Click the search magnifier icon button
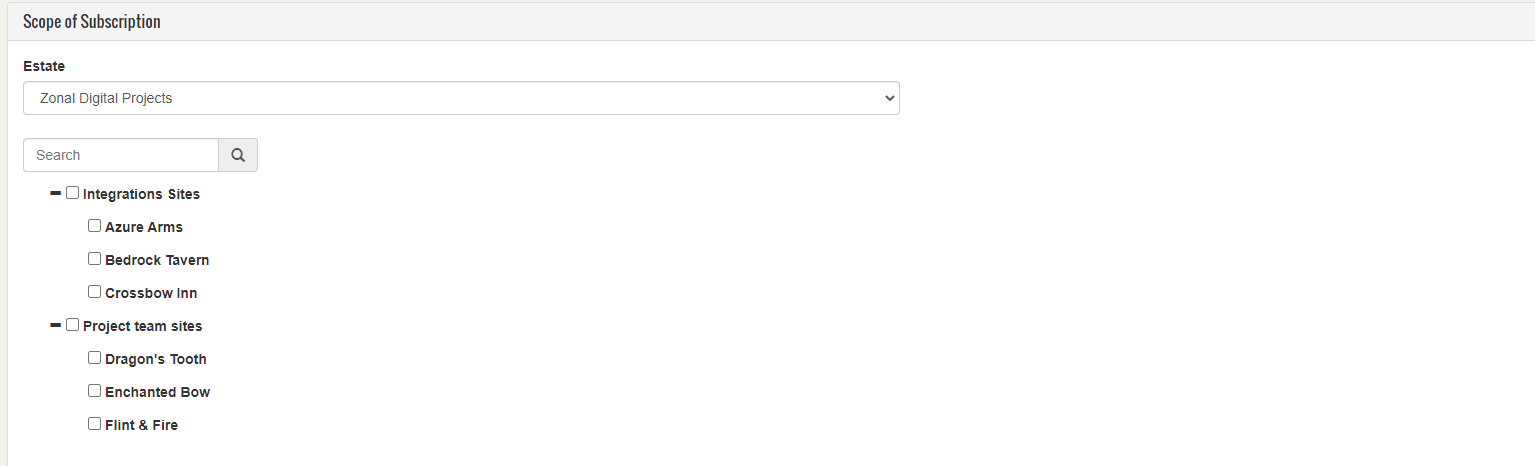 (238, 155)
